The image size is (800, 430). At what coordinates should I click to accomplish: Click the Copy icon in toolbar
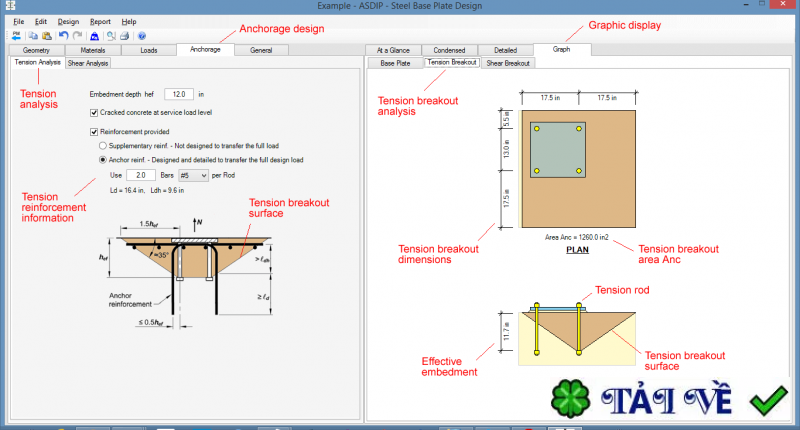tap(35, 35)
